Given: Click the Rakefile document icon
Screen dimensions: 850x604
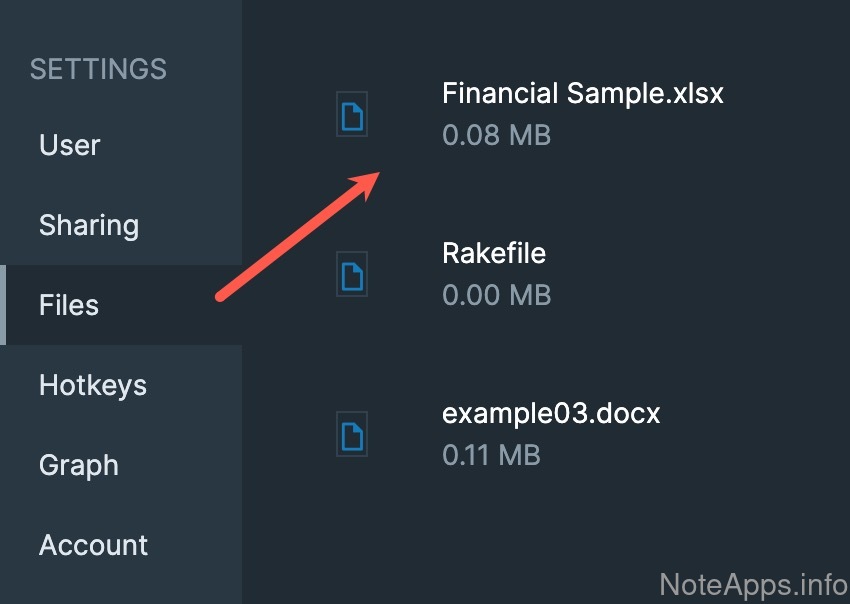Looking at the screenshot, I should click(352, 275).
